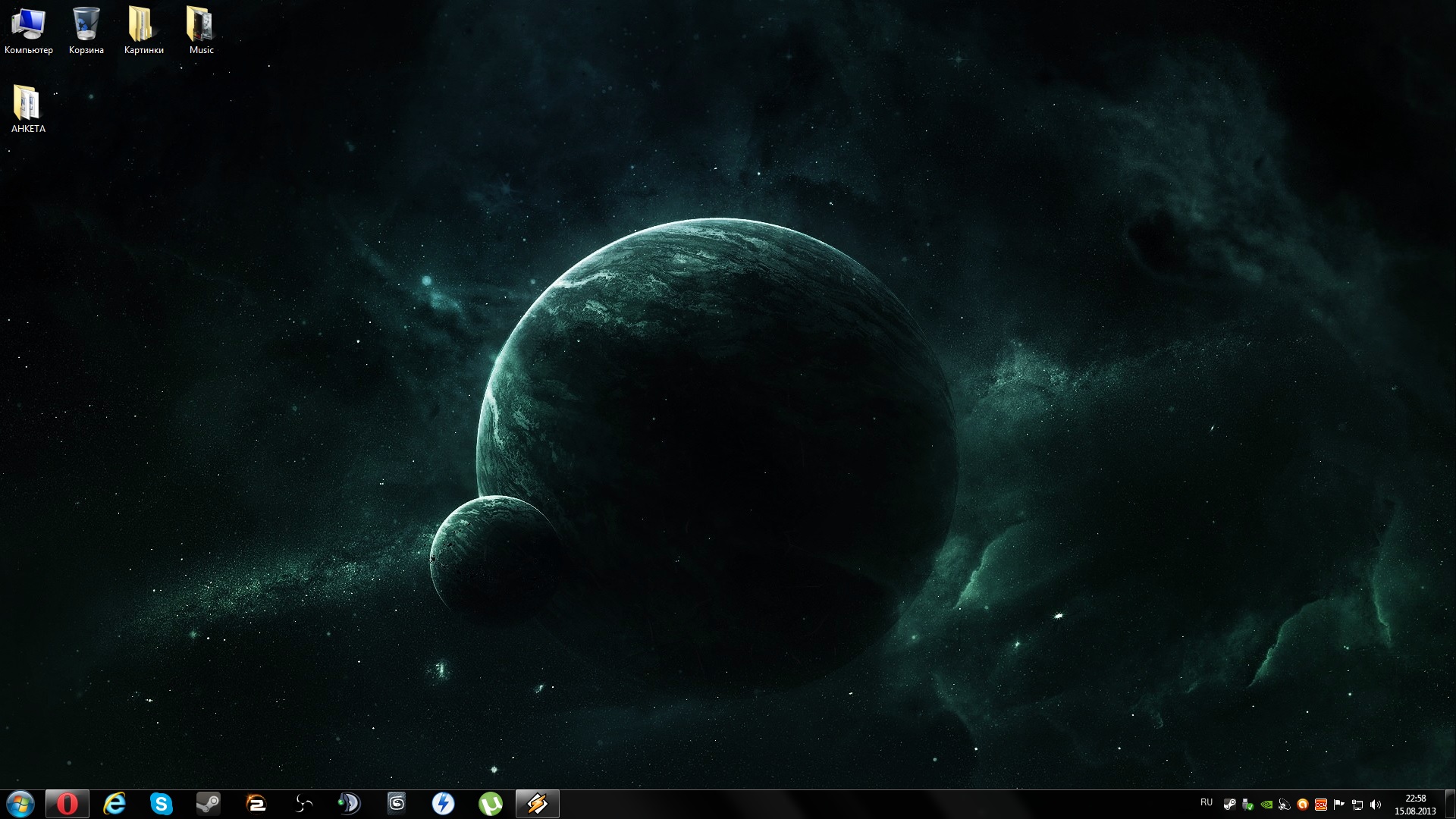Click the Show desktop button
Screen dimensions: 1456x819
pos(1450,804)
